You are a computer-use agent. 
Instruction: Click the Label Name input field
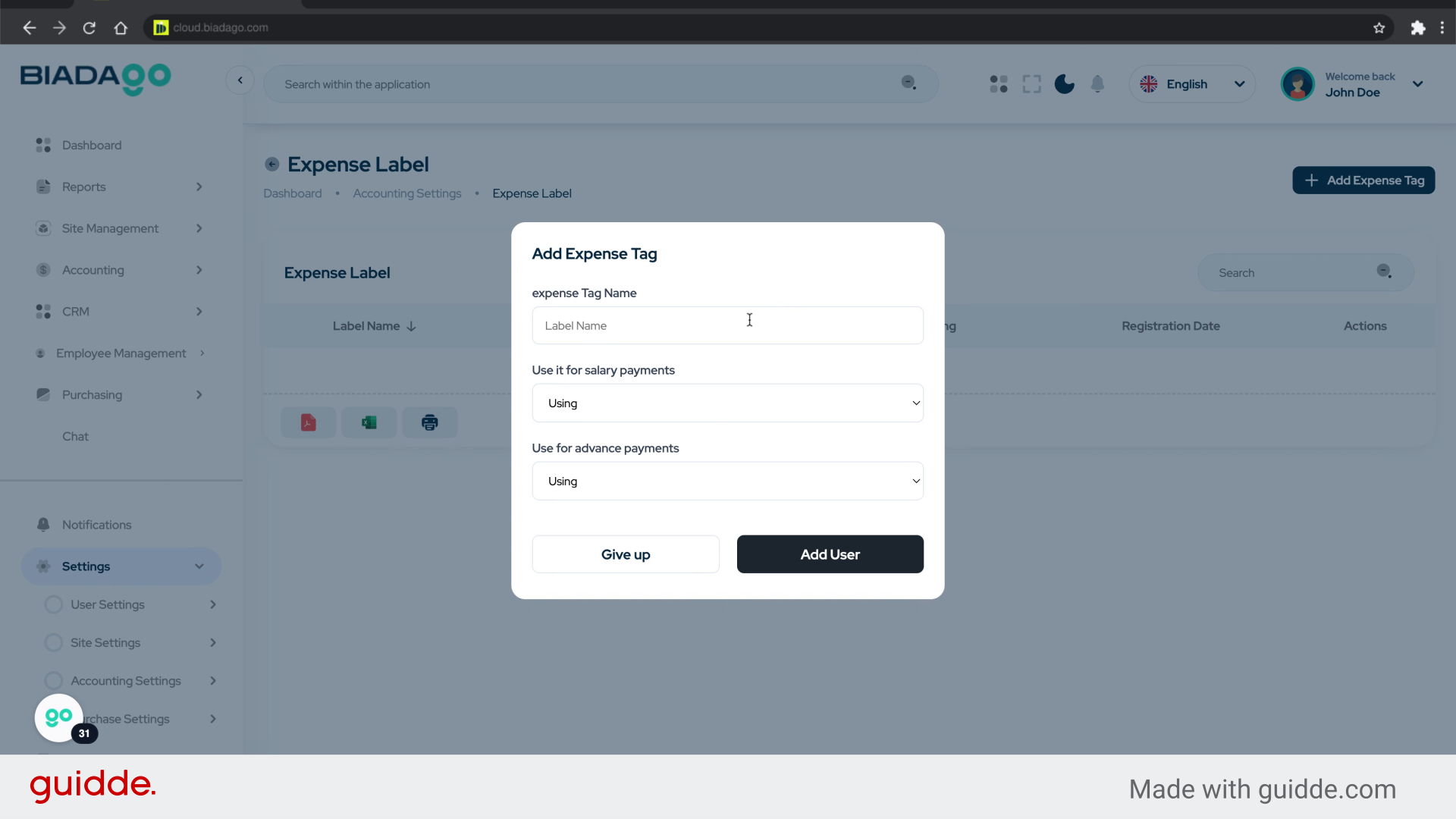[727, 326]
